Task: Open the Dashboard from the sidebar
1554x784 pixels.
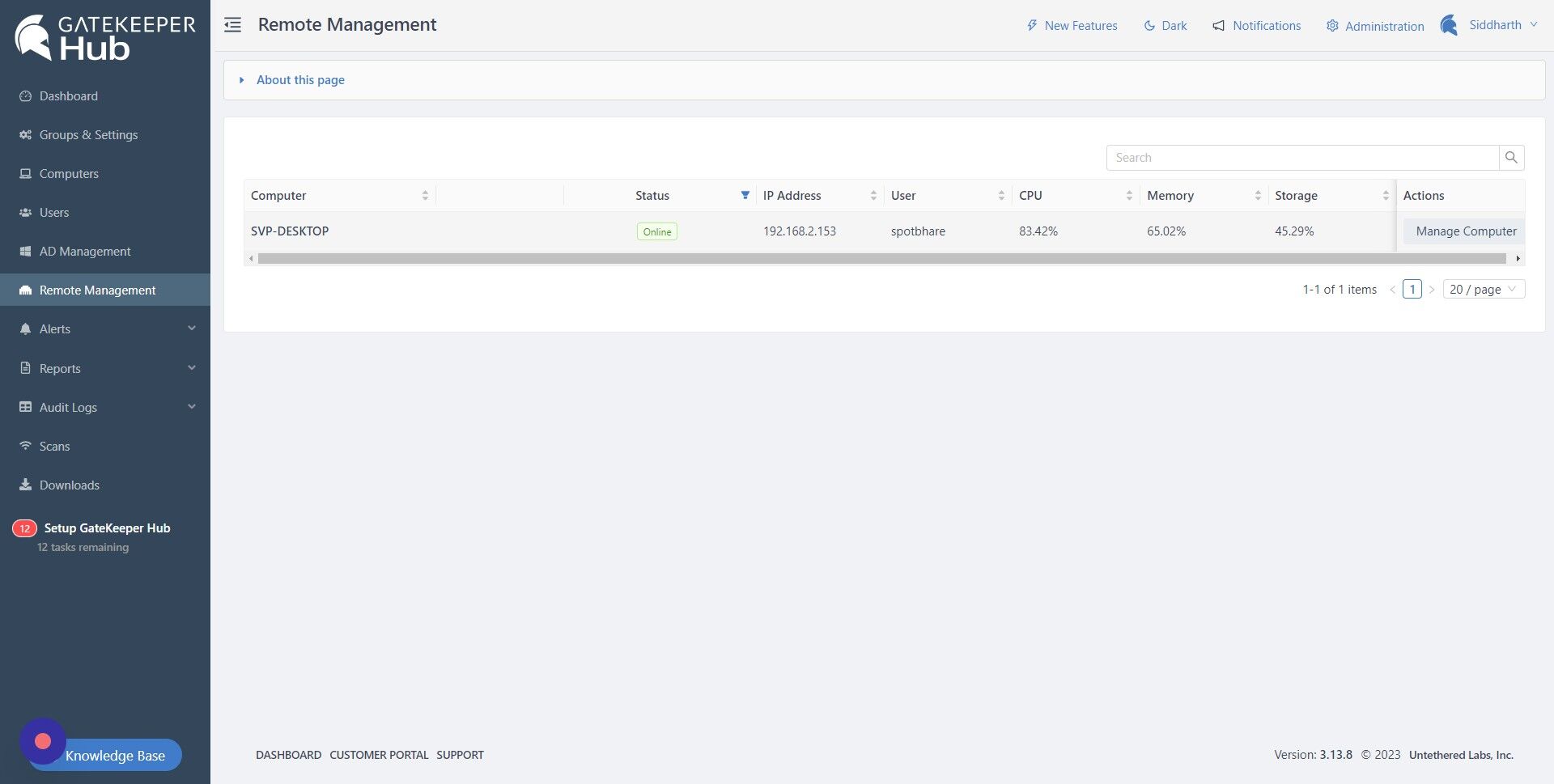Action: pos(68,95)
